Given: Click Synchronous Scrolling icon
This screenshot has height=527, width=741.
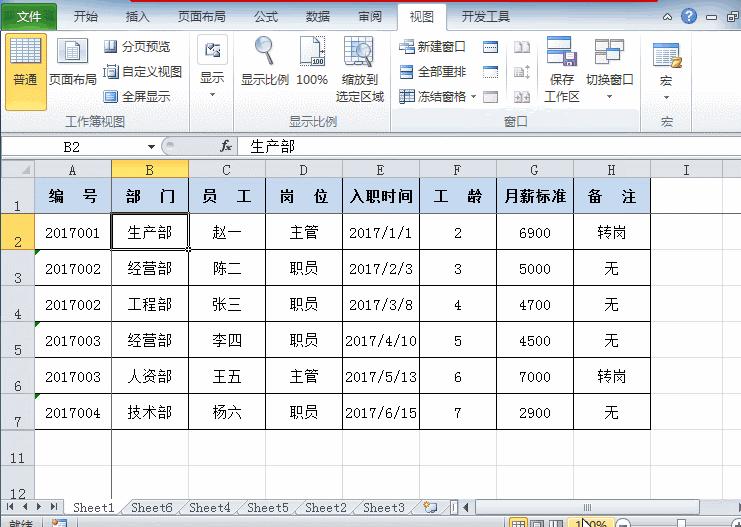Looking at the screenshot, I should point(522,72).
